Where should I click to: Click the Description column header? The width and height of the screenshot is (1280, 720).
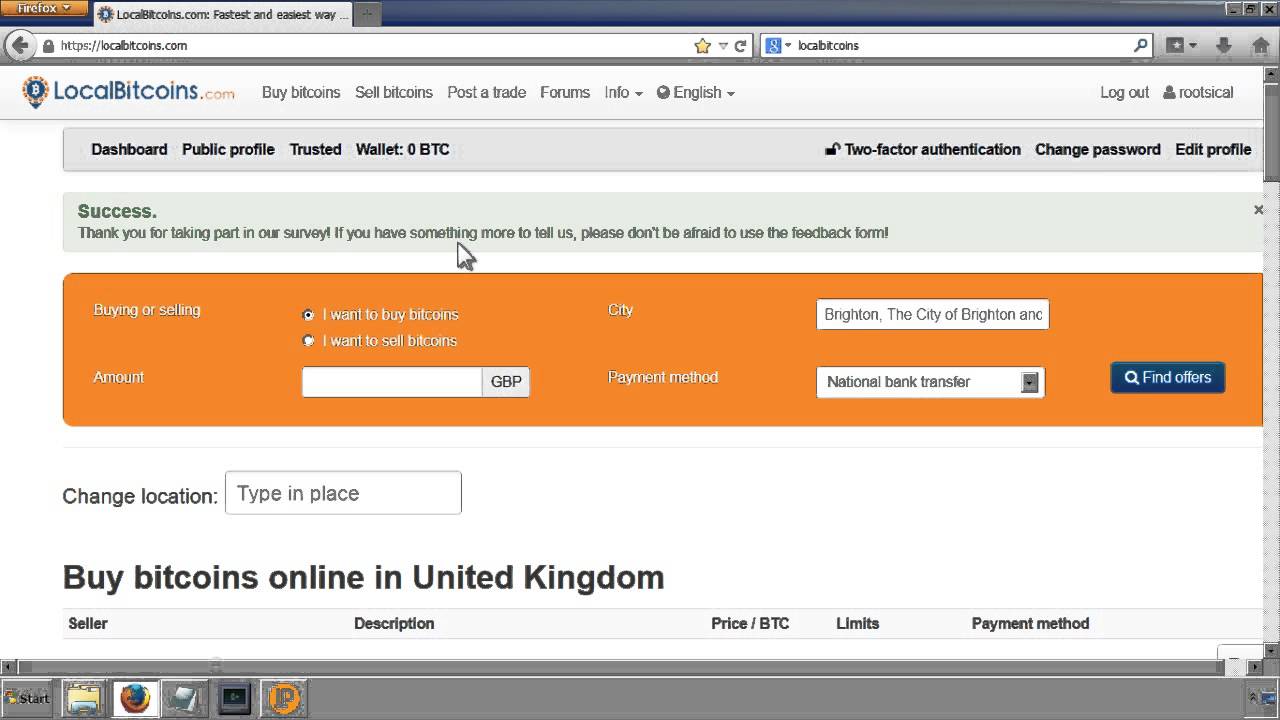pyautogui.click(x=394, y=623)
